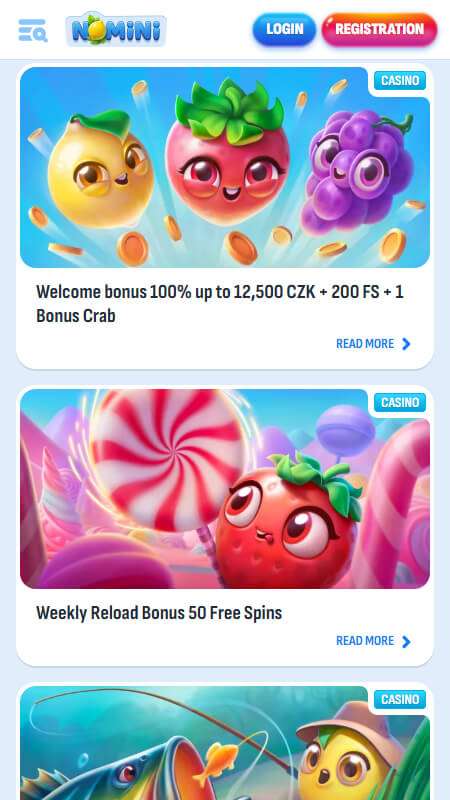This screenshot has width=450, height=800.
Task: Open the candy strawberry banner image
Action: 225,489
